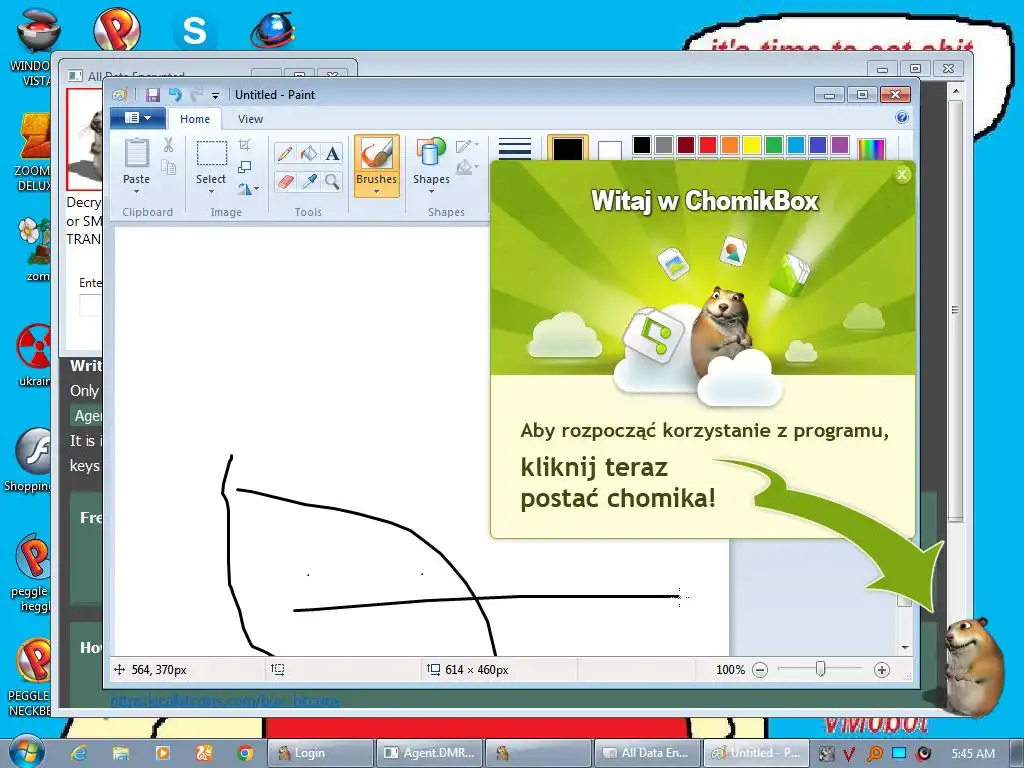Open the Skype desktop icon
Image resolution: width=1024 pixels, height=768 pixels.
point(194,30)
